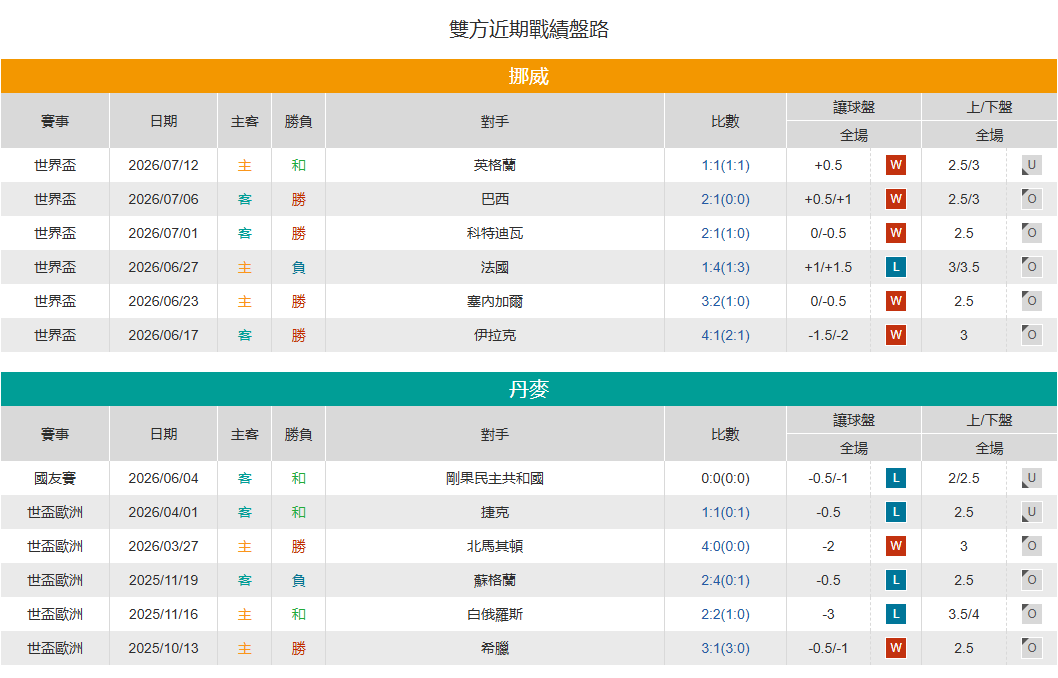Open the 1:4(1:3) score link against 法國
1058x678 pixels.
point(725,267)
